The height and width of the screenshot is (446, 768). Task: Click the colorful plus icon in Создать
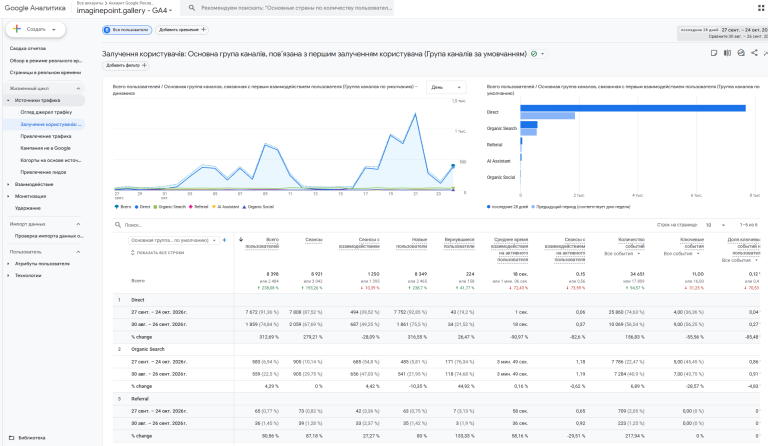tap(17, 29)
